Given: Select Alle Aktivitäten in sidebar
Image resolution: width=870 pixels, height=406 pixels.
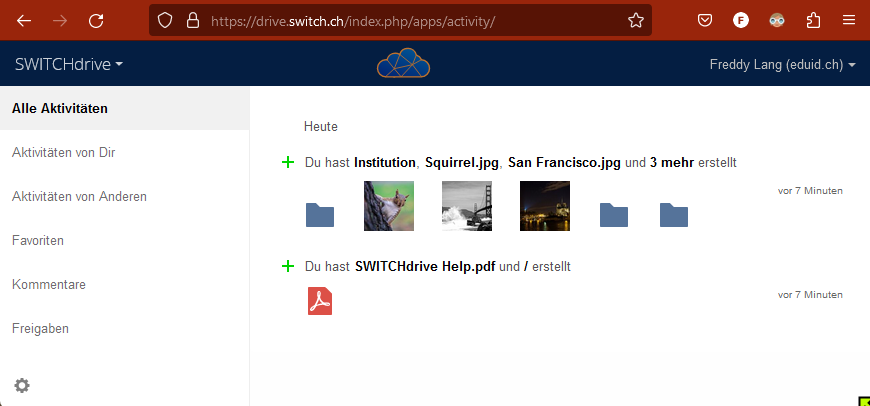Looking at the screenshot, I should tap(125, 108).
